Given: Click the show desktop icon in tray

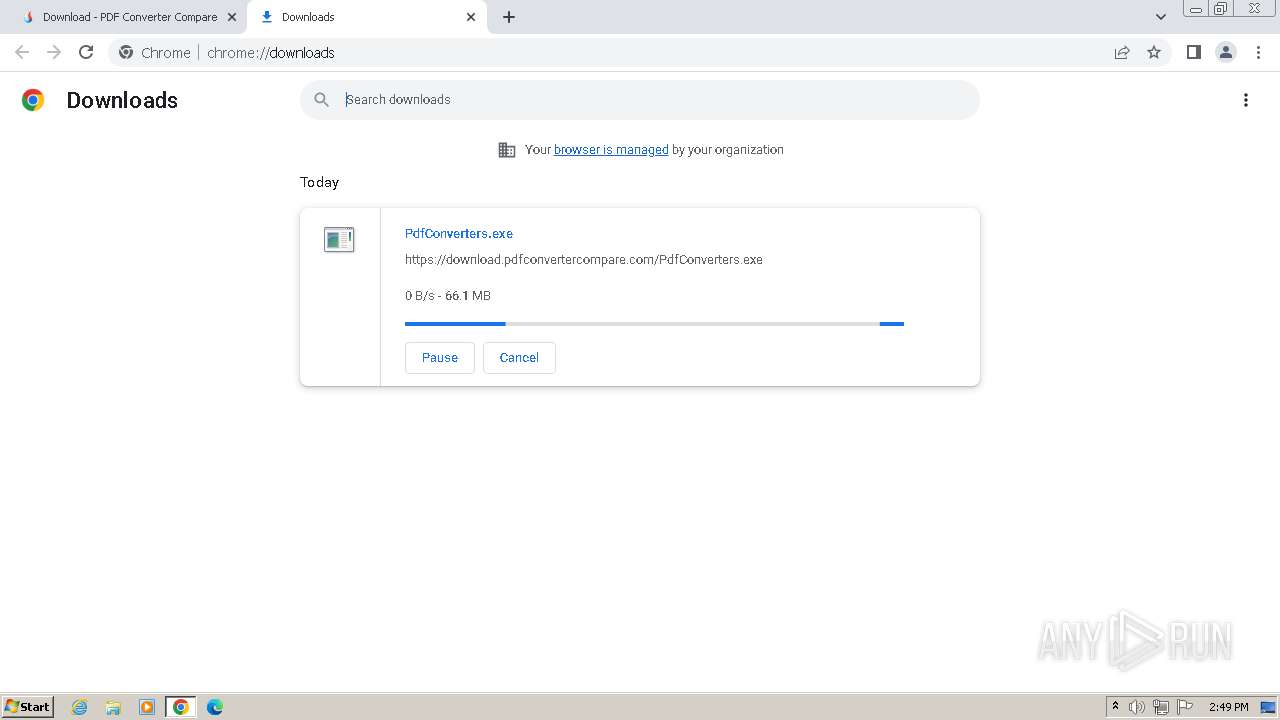Looking at the screenshot, I should tap(1268, 707).
